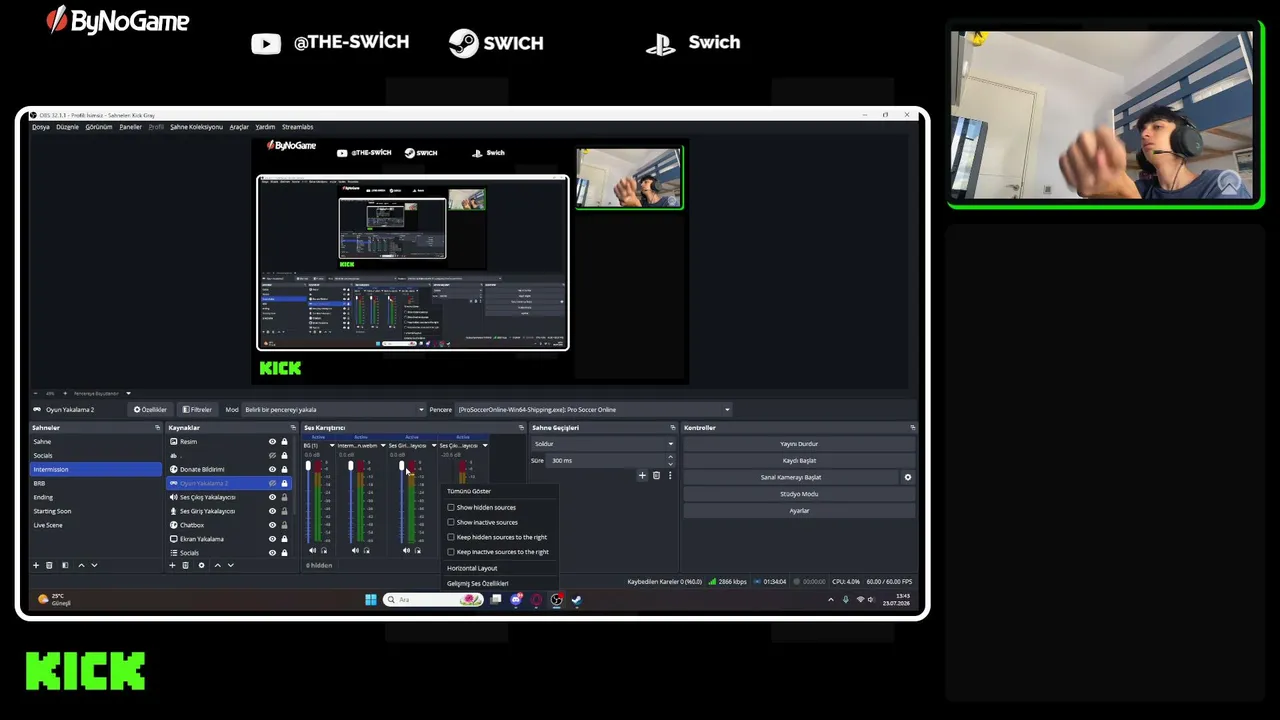The image size is (1280, 720).
Task: Open the Pencere window selection dropdown
Action: [x=594, y=409]
